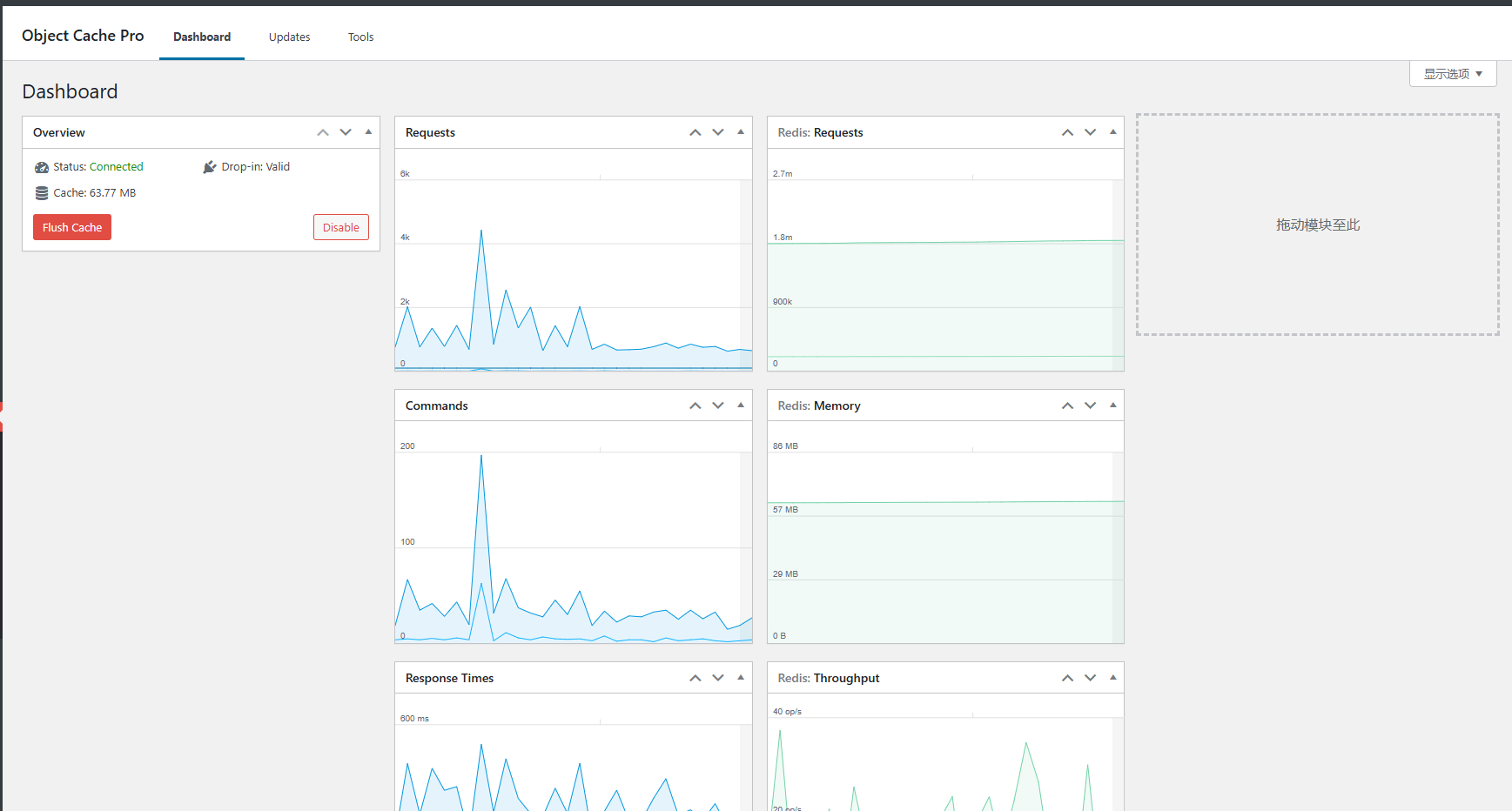The width and height of the screenshot is (1512, 811).
Task: Collapse the Overview panel
Action: coord(368,132)
